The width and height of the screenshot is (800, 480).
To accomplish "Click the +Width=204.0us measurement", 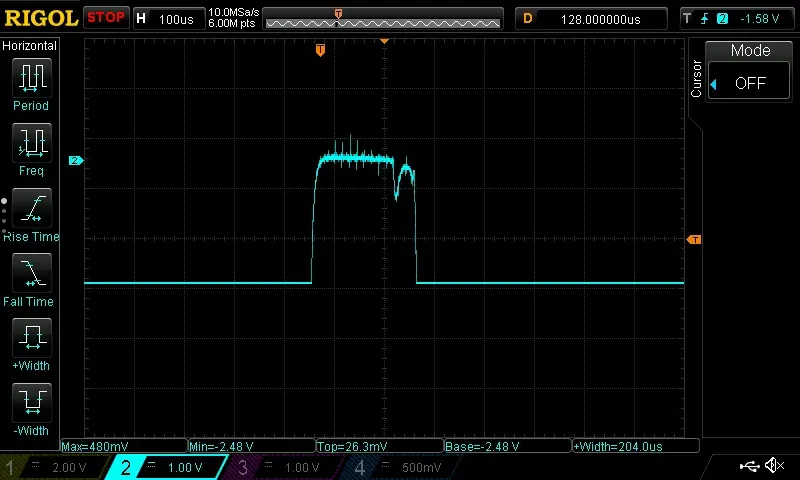I will 636,446.
